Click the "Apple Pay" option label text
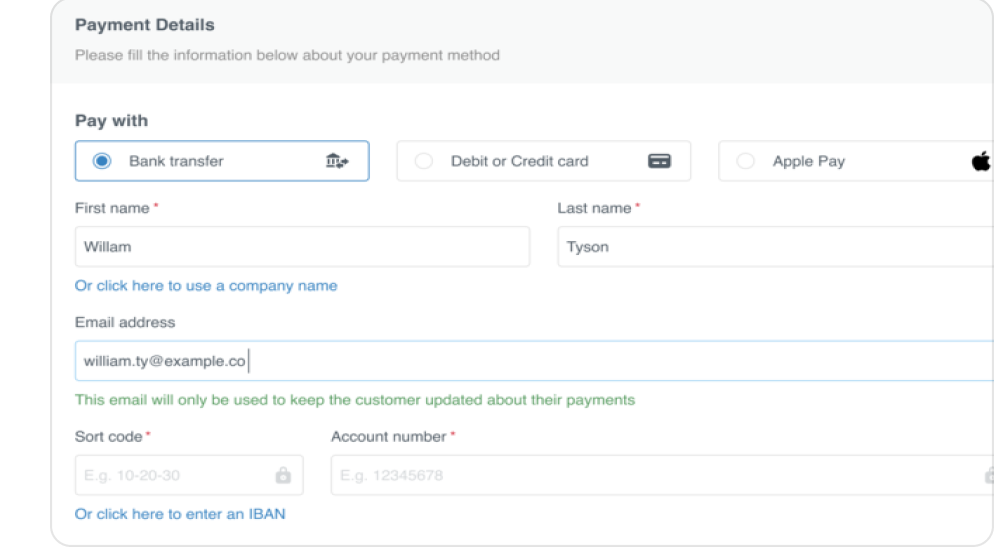 click(x=808, y=161)
